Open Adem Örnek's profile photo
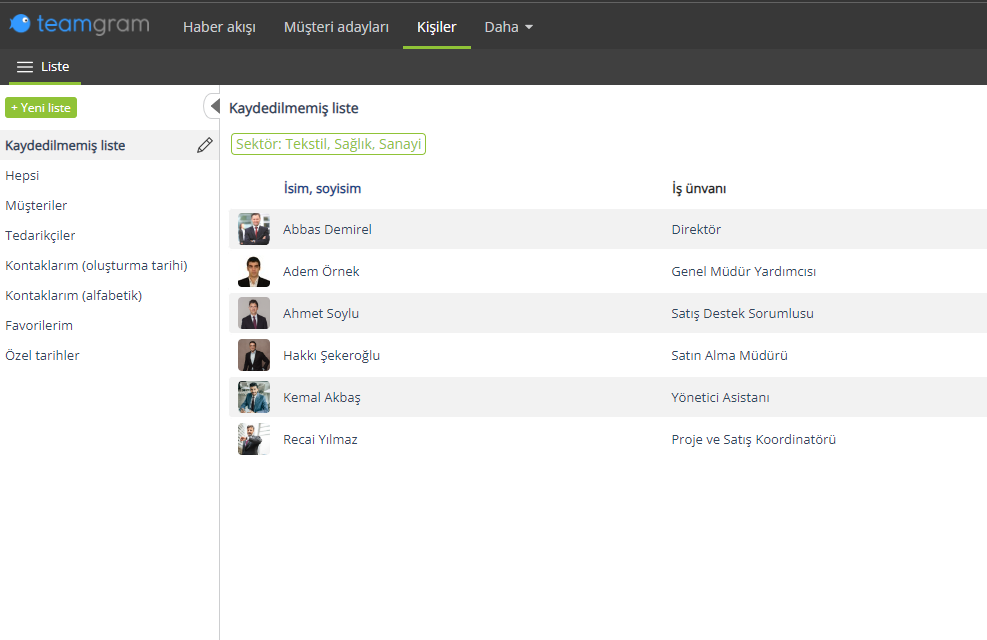 click(254, 271)
